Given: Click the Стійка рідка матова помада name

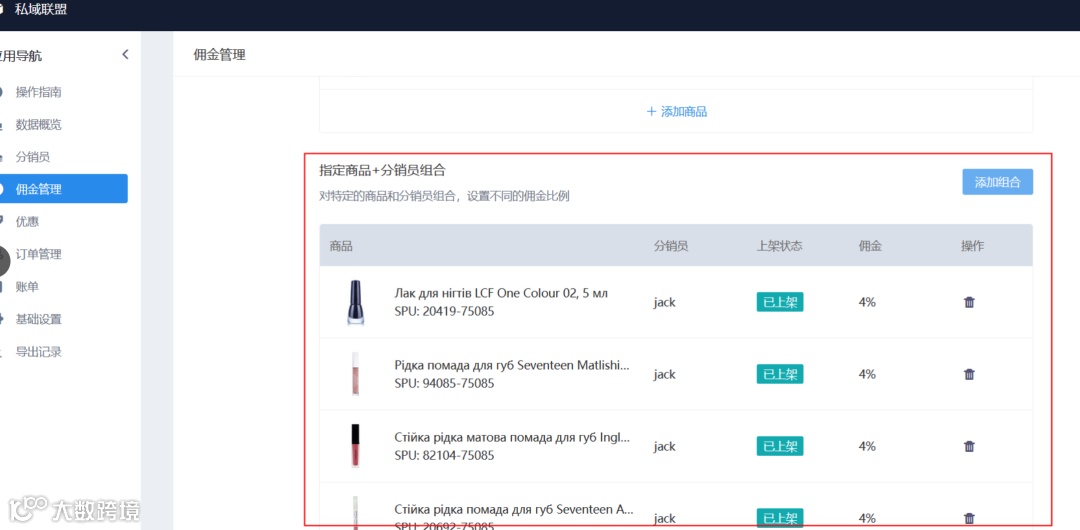Looking at the screenshot, I should click(x=512, y=437).
